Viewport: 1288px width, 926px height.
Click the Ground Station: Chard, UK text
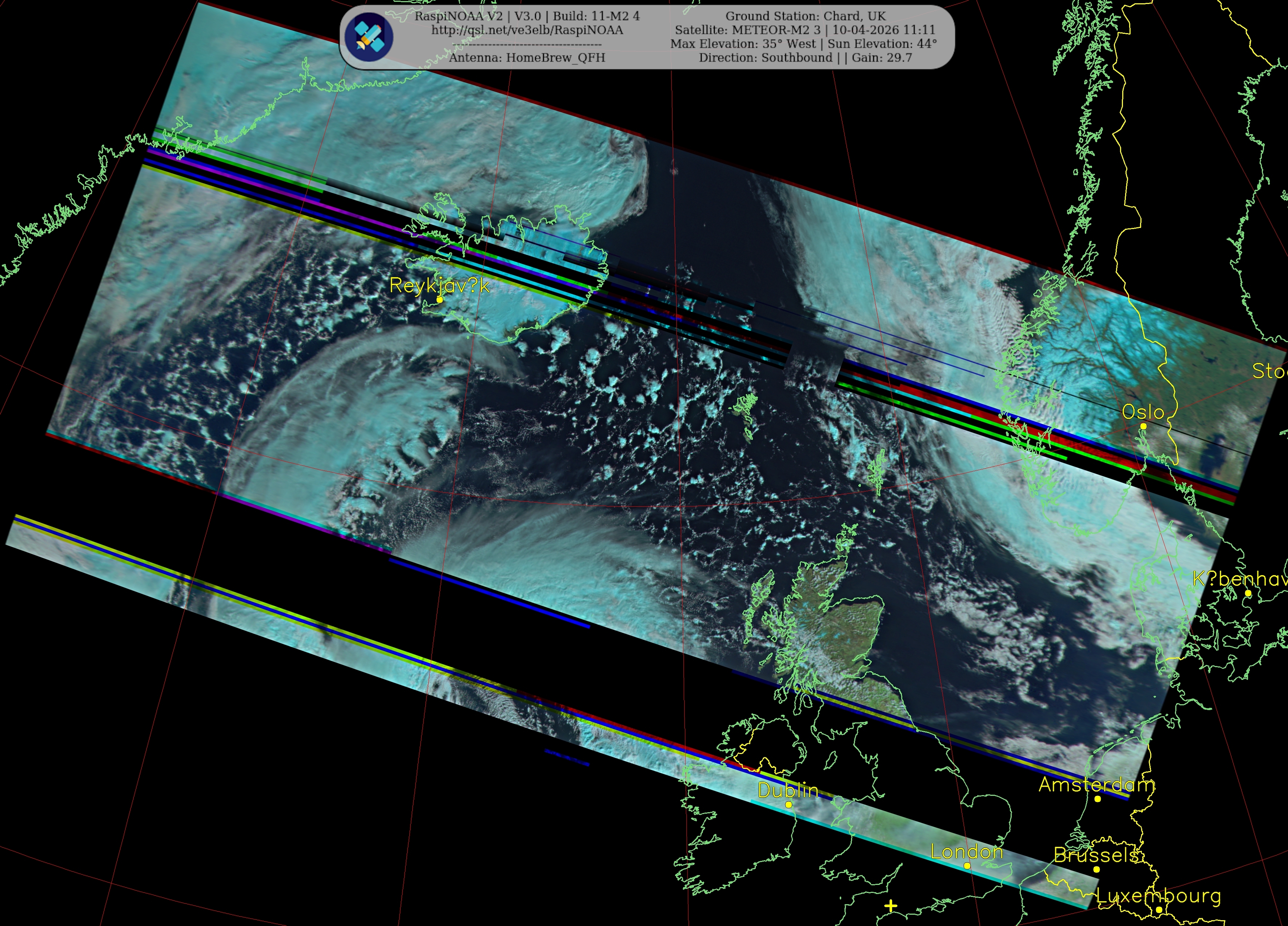click(805, 16)
